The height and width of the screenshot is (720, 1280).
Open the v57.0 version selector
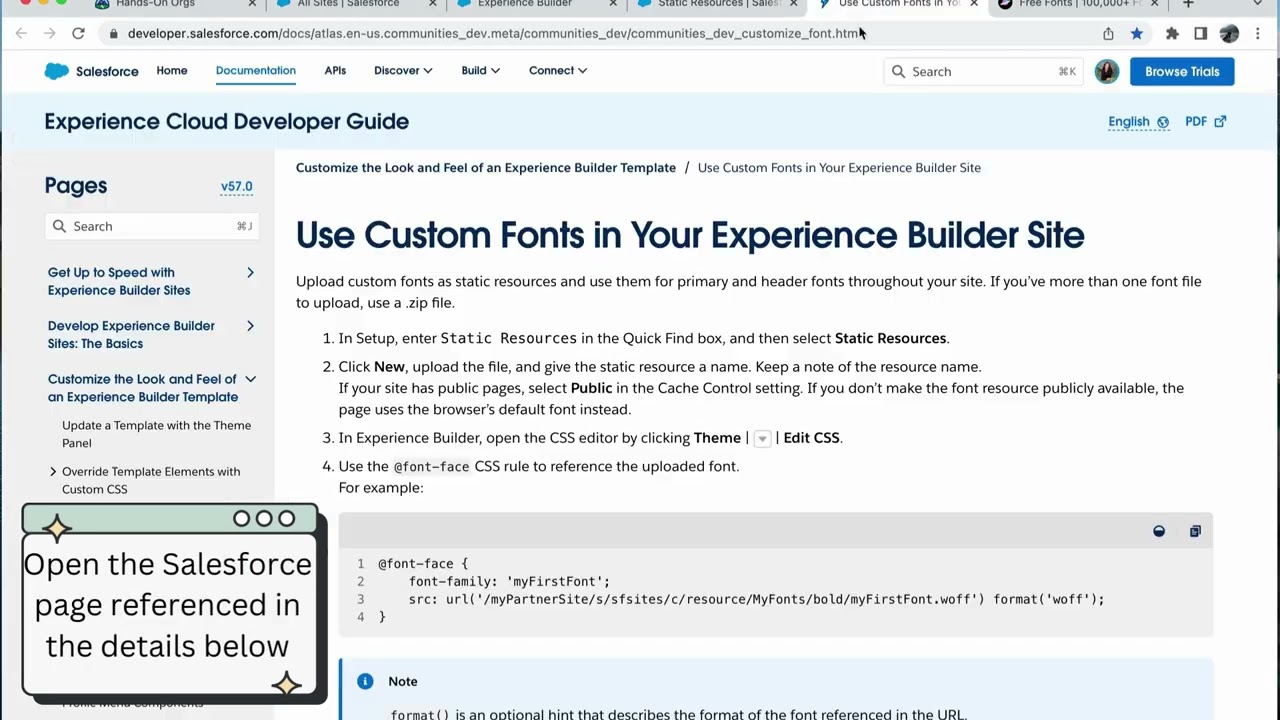point(236,187)
